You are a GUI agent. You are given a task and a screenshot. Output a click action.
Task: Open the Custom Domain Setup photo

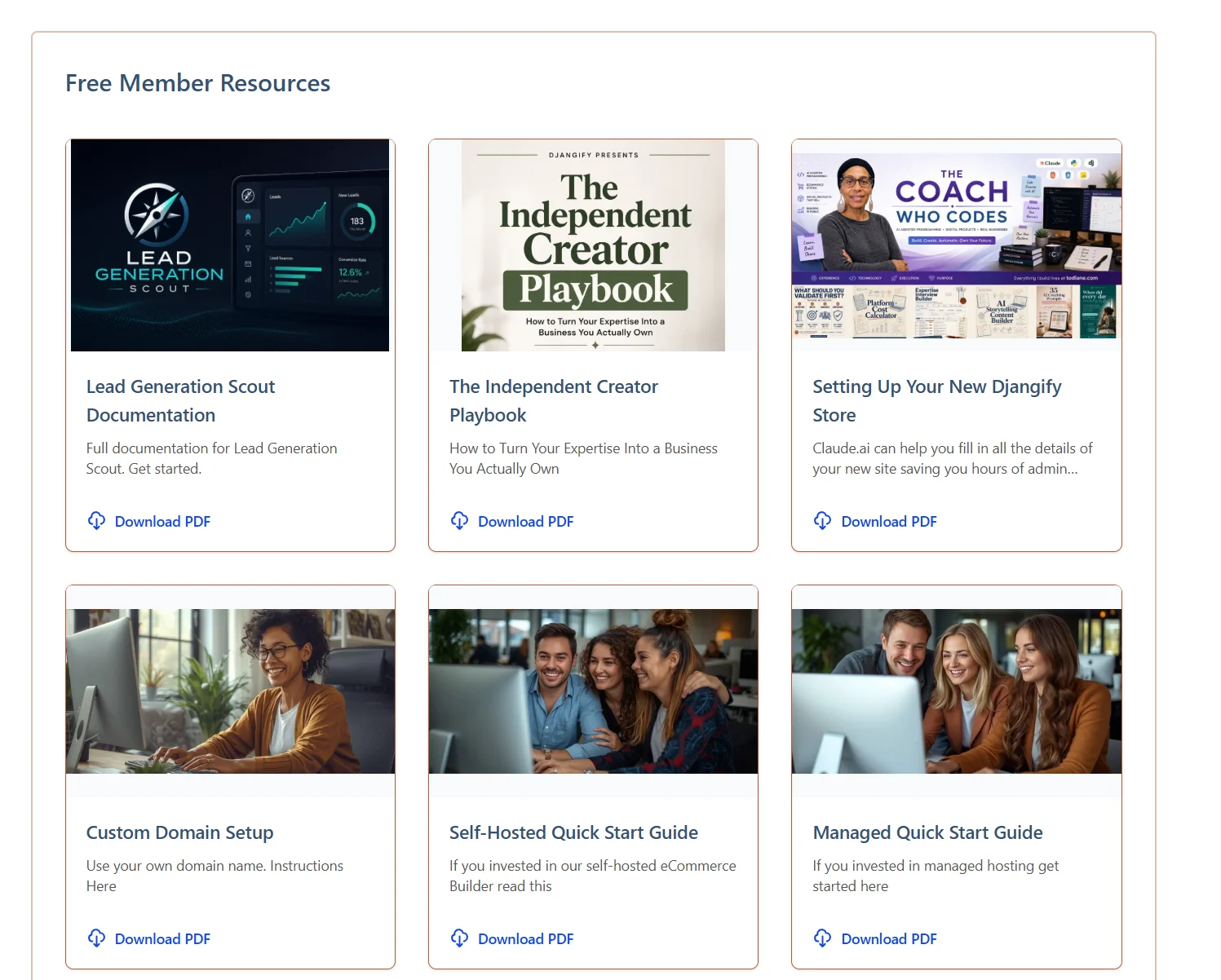[230, 691]
